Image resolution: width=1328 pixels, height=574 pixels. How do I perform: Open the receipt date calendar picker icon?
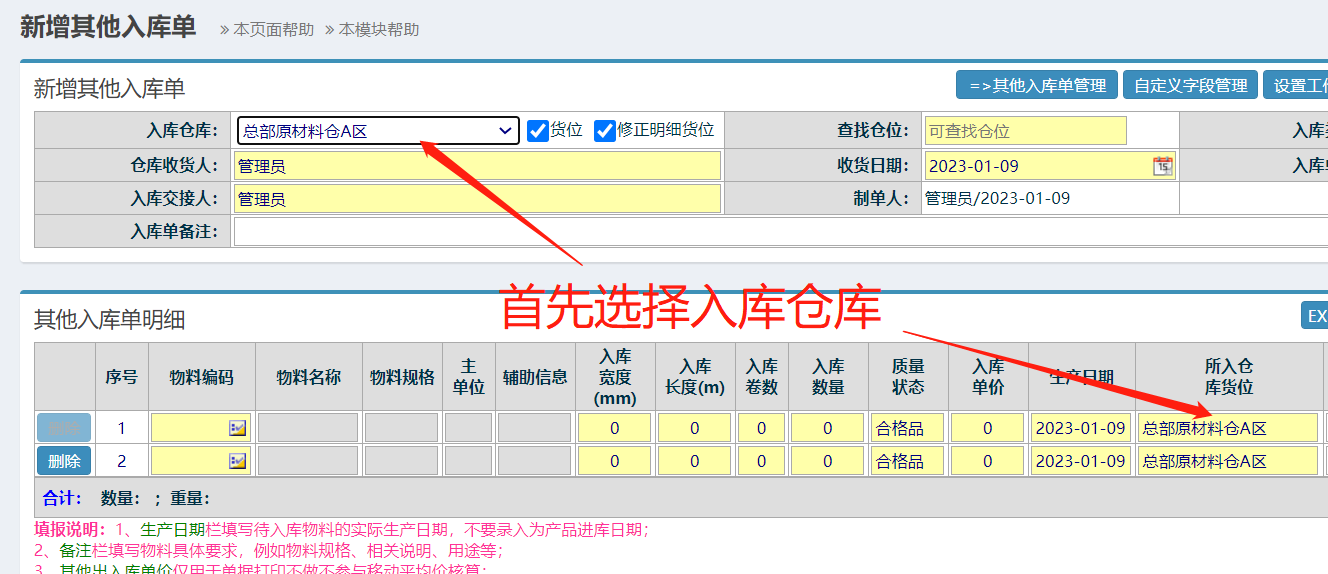[1162, 166]
